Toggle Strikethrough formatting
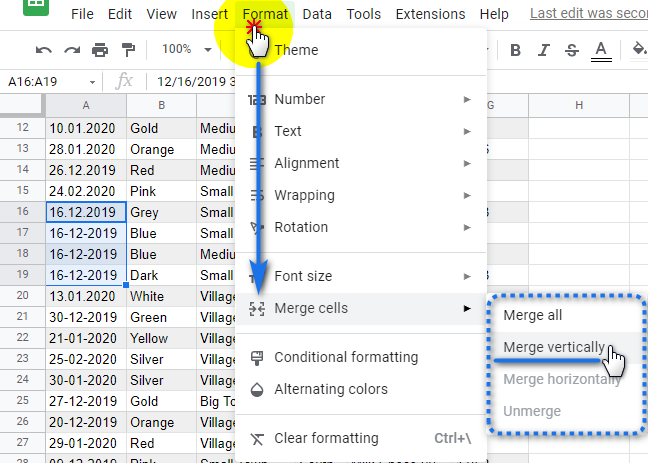This screenshot has width=648, height=463. [x=572, y=50]
